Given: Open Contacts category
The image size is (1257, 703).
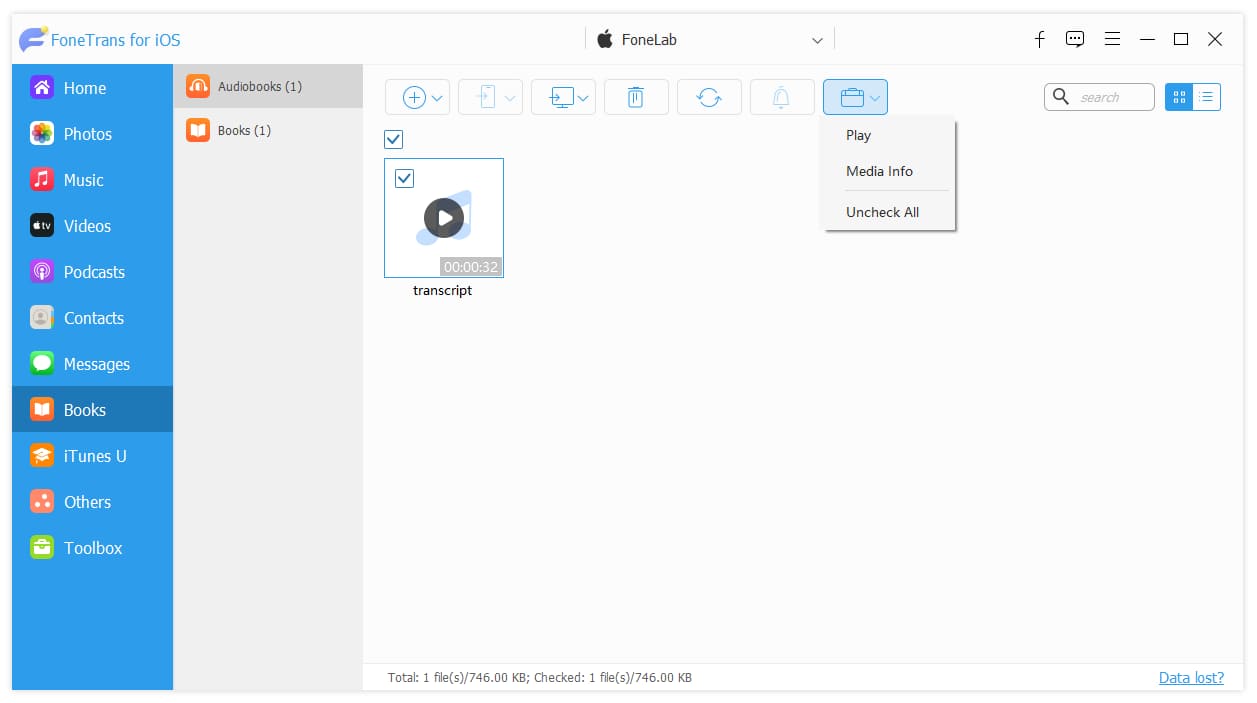Looking at the screenshot, I should [92, 318].
